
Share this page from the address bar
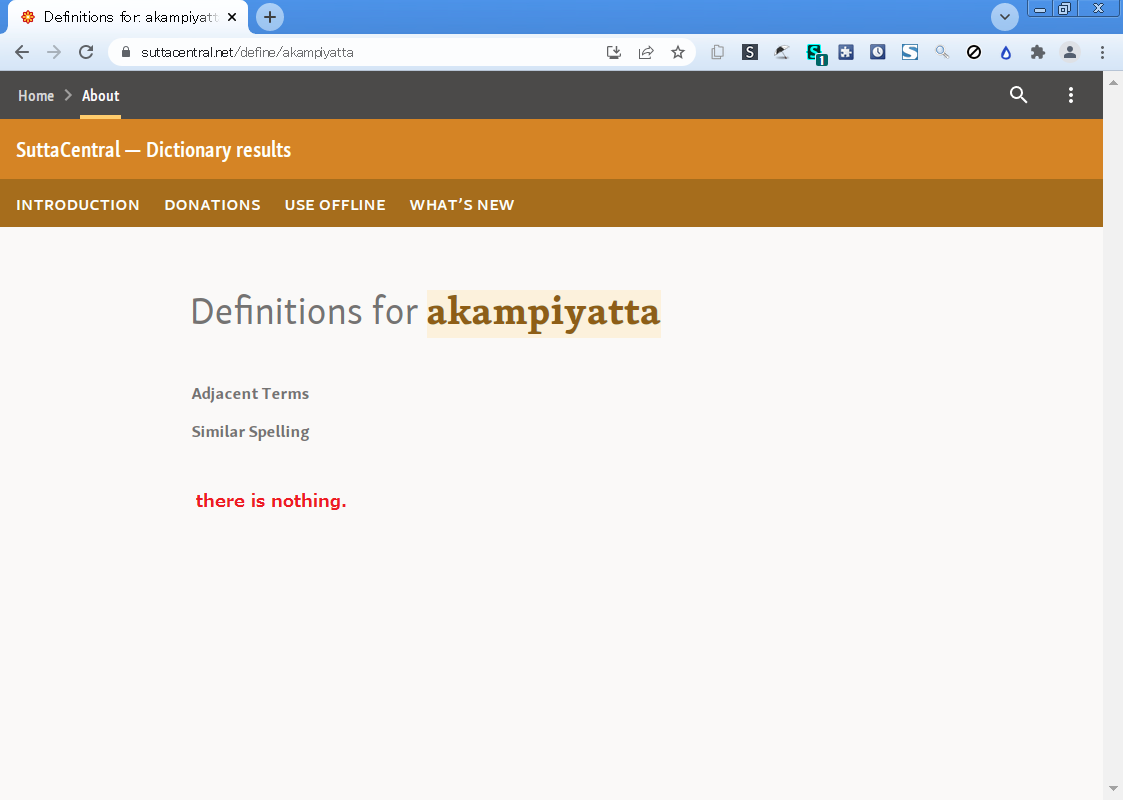pyautogui.click(x=646, y=52)
